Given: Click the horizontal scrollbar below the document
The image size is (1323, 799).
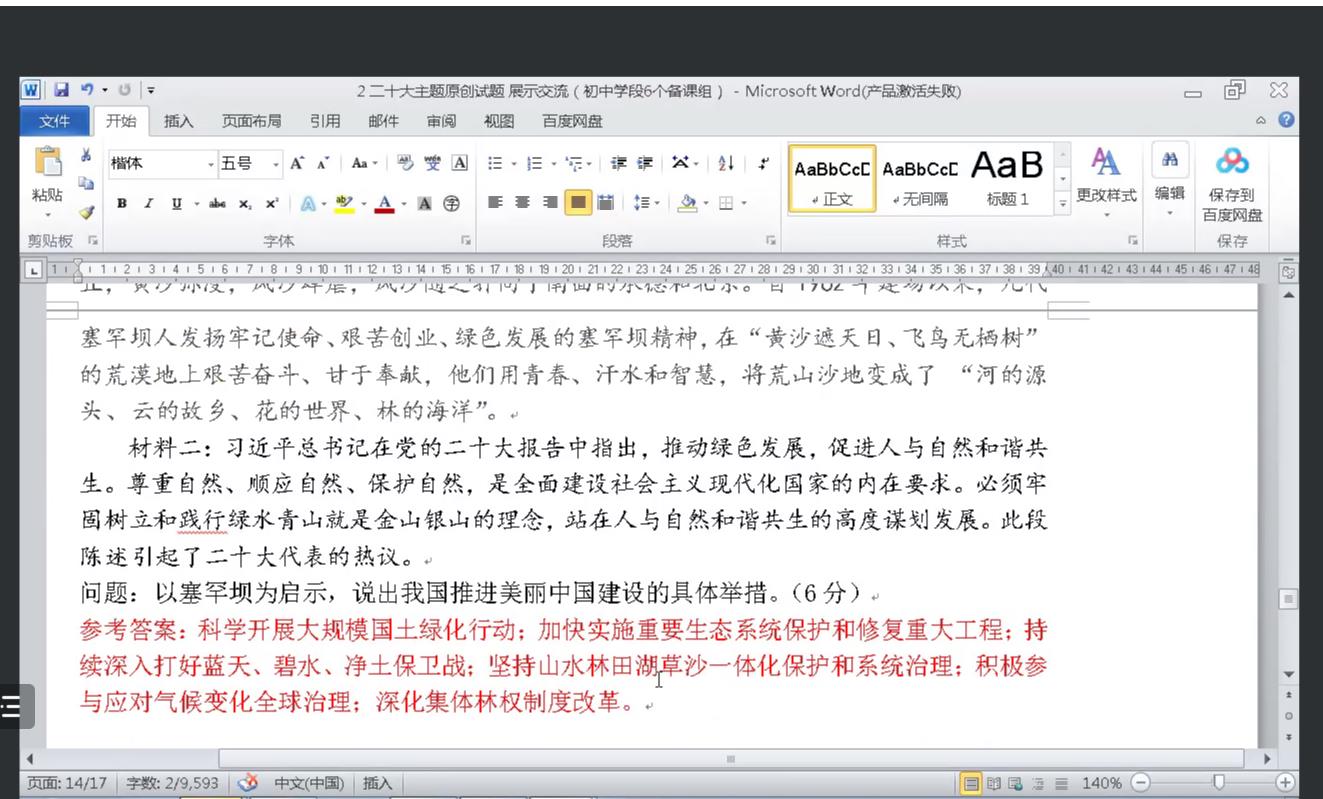Looking at the screenshot, I should [x=730, y=759].
